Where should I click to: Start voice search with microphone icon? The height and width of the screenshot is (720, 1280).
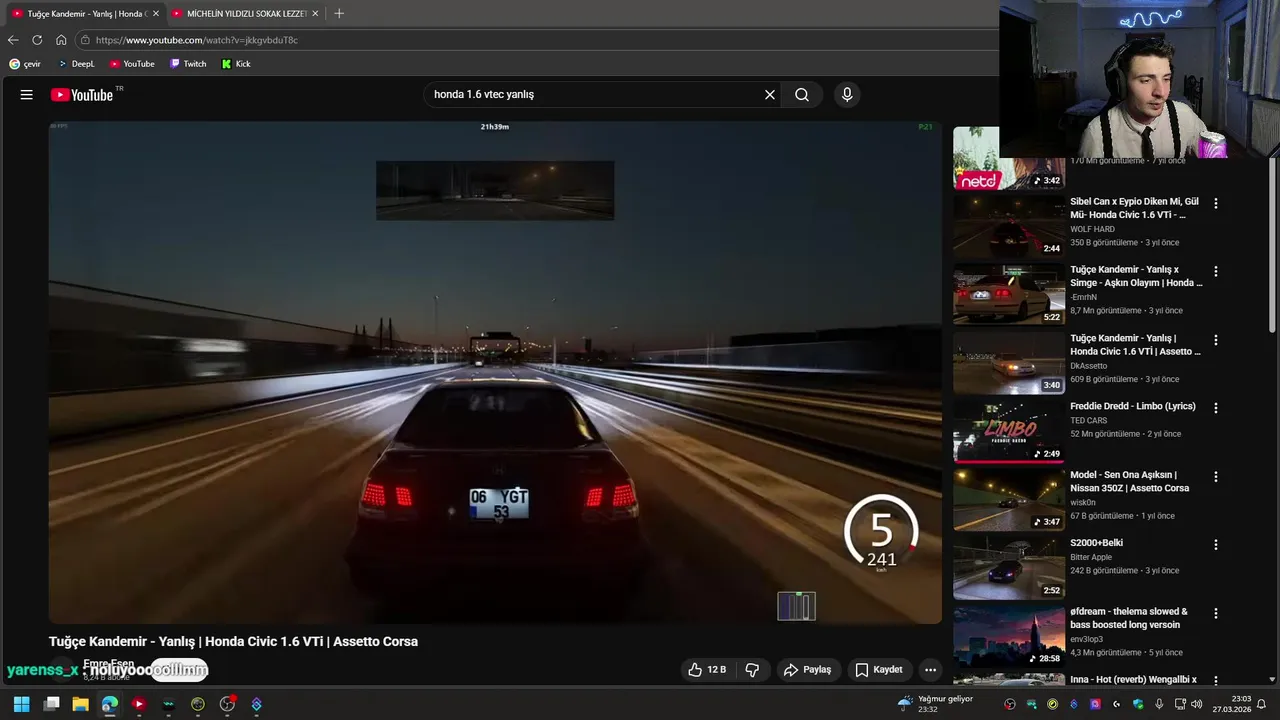pyautogui.click(x=847, y=95)
